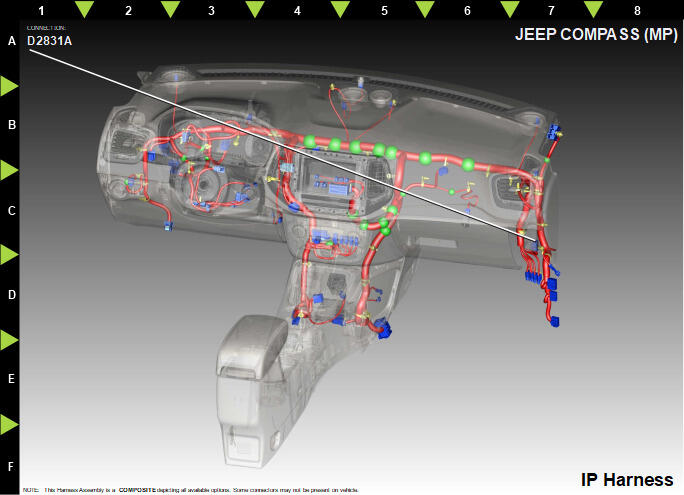Select the green marker between rows C and D
The height and width of the screenshot is (495, 684).
(10, 255)
